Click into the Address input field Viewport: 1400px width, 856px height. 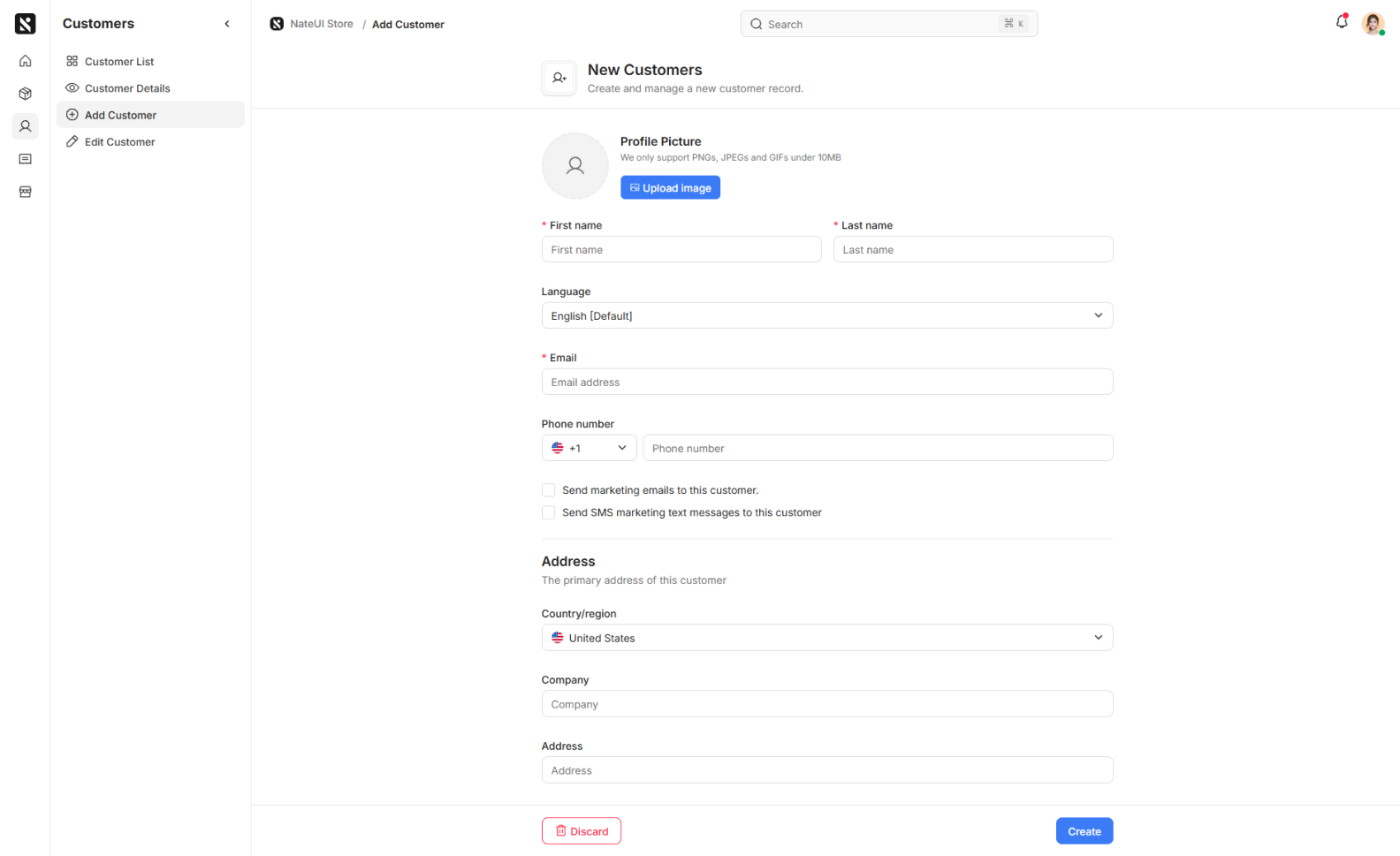[x=827, y=770]
